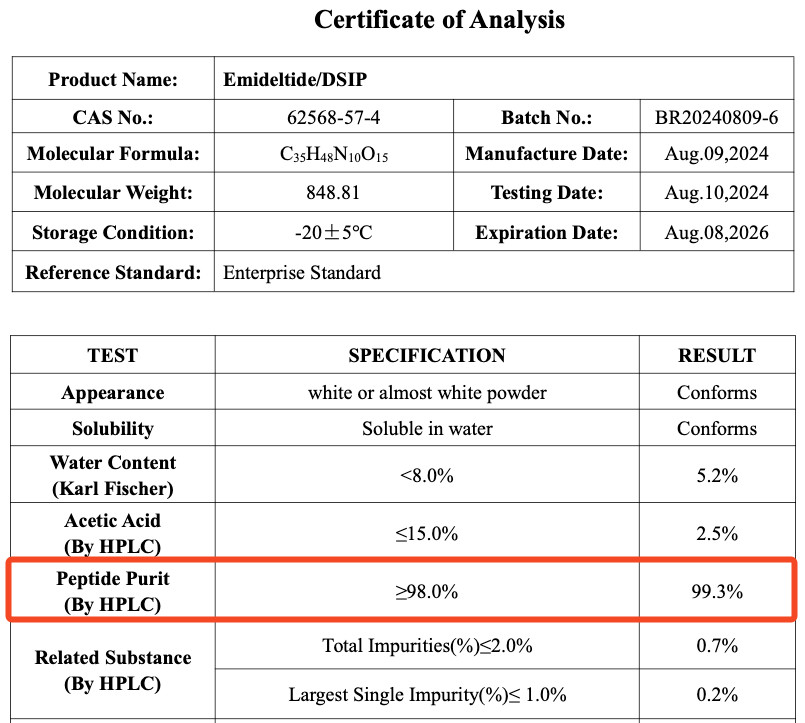805x723 pixels.
Task: Click the CAS number 62568-57-4
Action: [x=333, y=118]
